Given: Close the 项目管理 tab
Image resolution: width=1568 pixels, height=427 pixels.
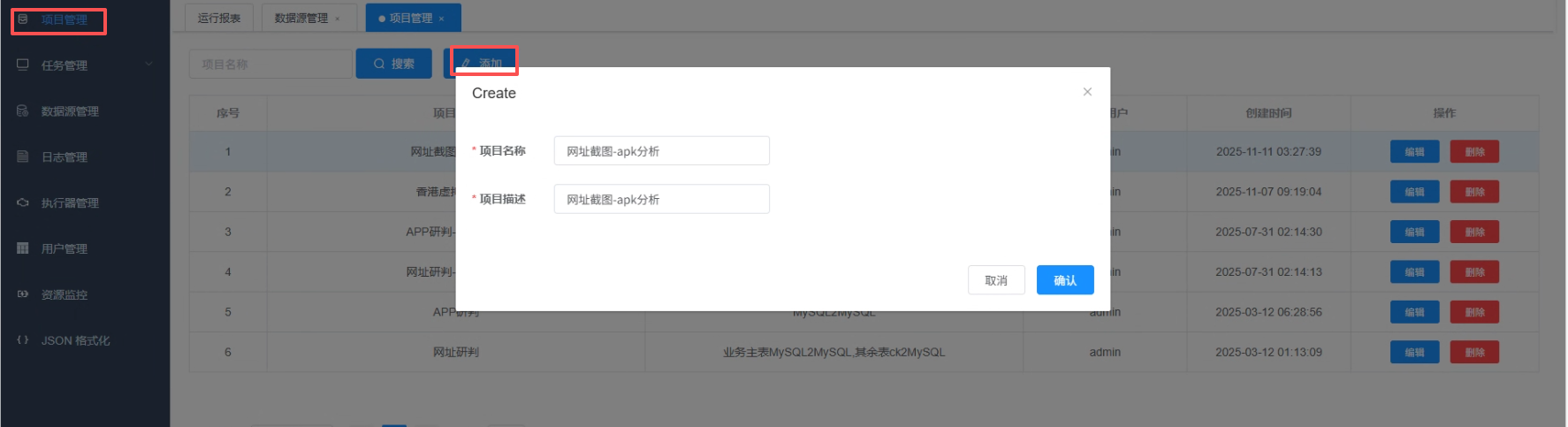Looking at the screenshot, I should coord(442,19).
